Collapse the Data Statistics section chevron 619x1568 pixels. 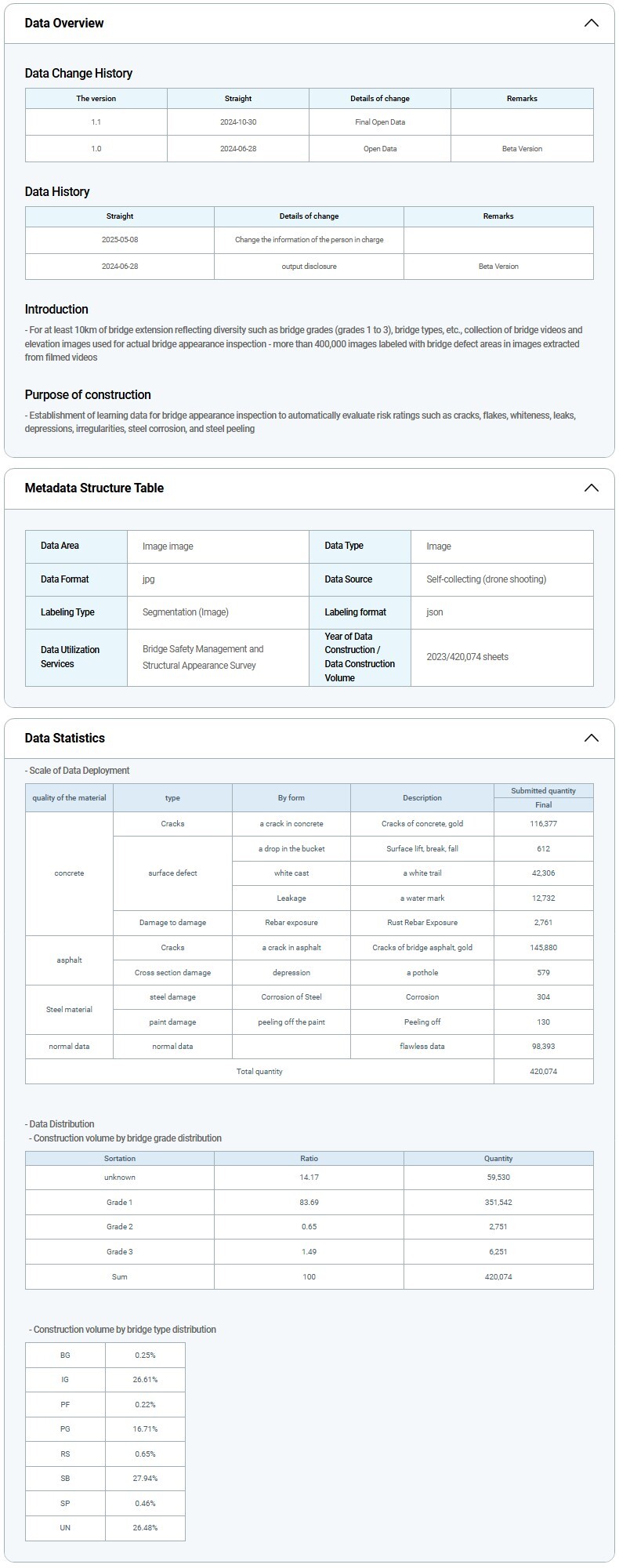pos(591,738)
